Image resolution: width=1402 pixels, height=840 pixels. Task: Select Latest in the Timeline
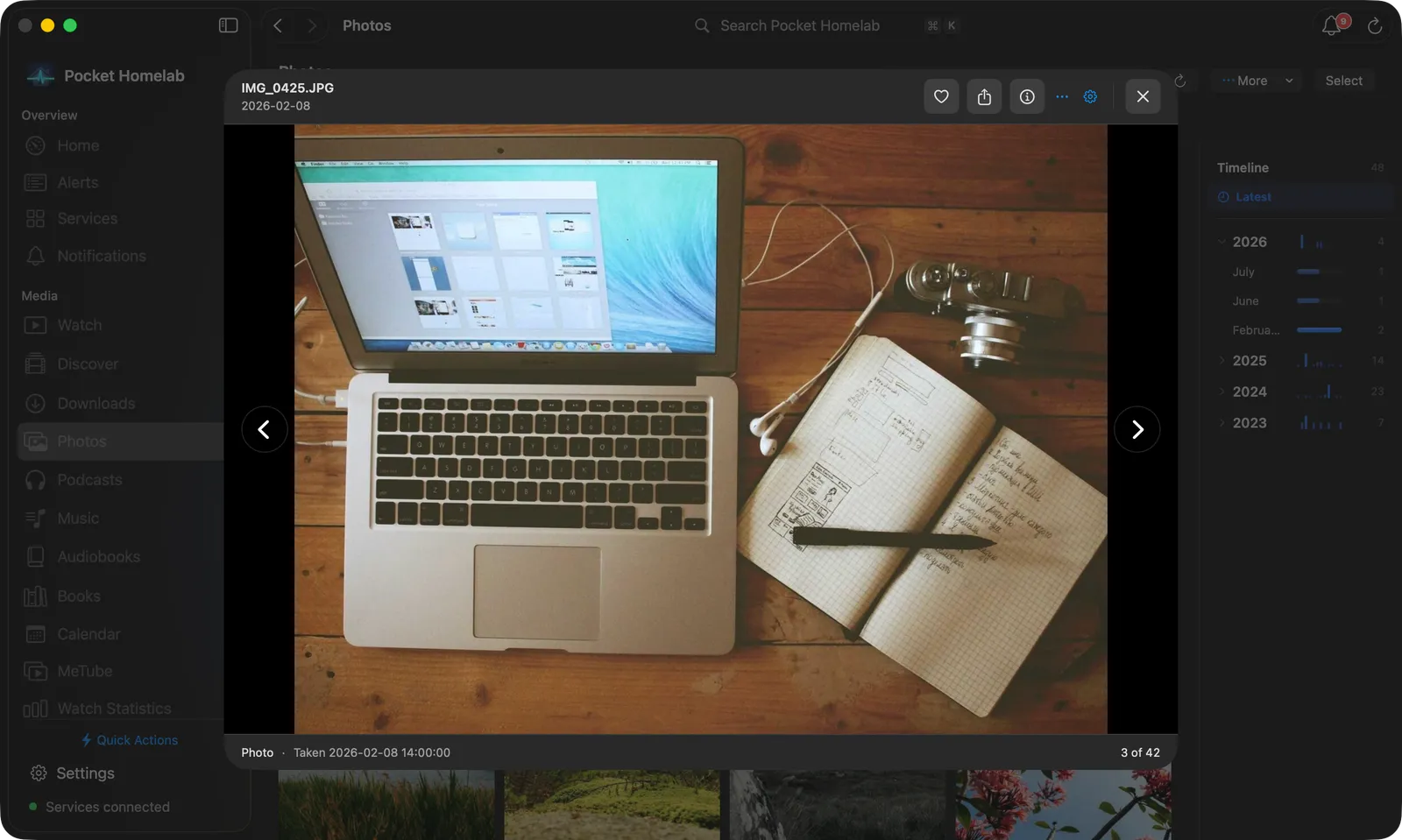(1300, 197)
